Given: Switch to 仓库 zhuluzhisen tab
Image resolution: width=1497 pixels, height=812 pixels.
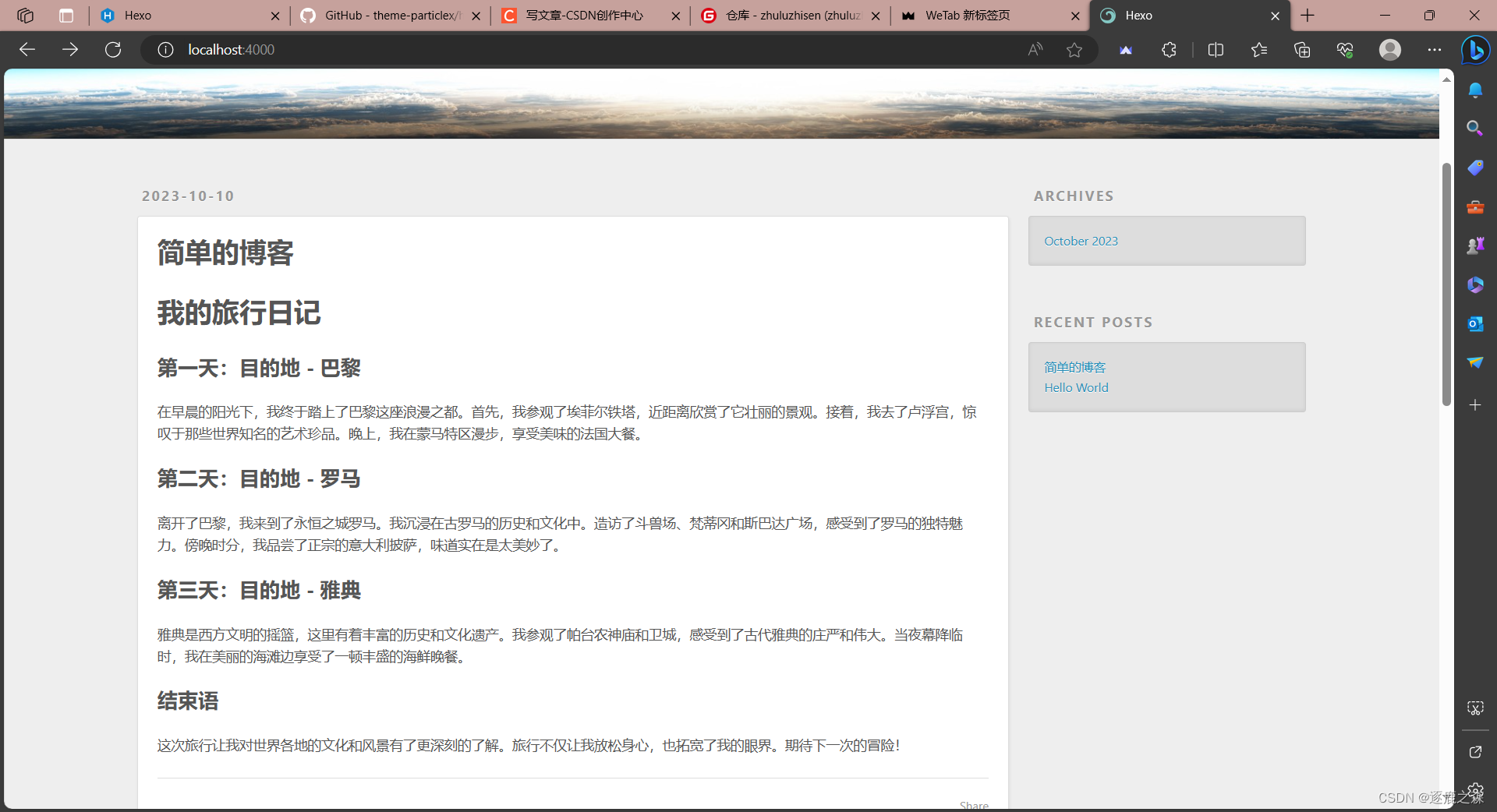Looking at the screenshot, I should click(x=791, y=16).
